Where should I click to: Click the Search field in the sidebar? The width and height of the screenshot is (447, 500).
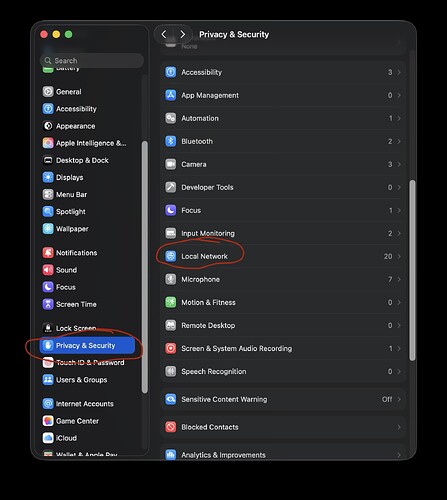(92, 60)
